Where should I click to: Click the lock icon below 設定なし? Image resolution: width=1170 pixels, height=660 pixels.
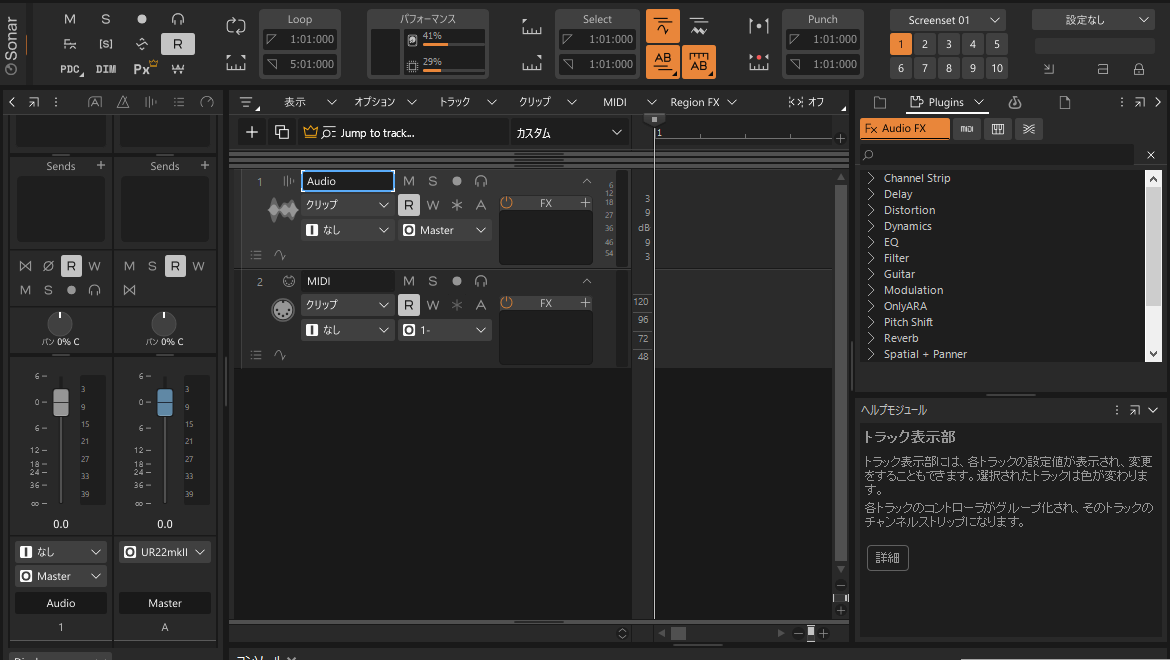1139,69
